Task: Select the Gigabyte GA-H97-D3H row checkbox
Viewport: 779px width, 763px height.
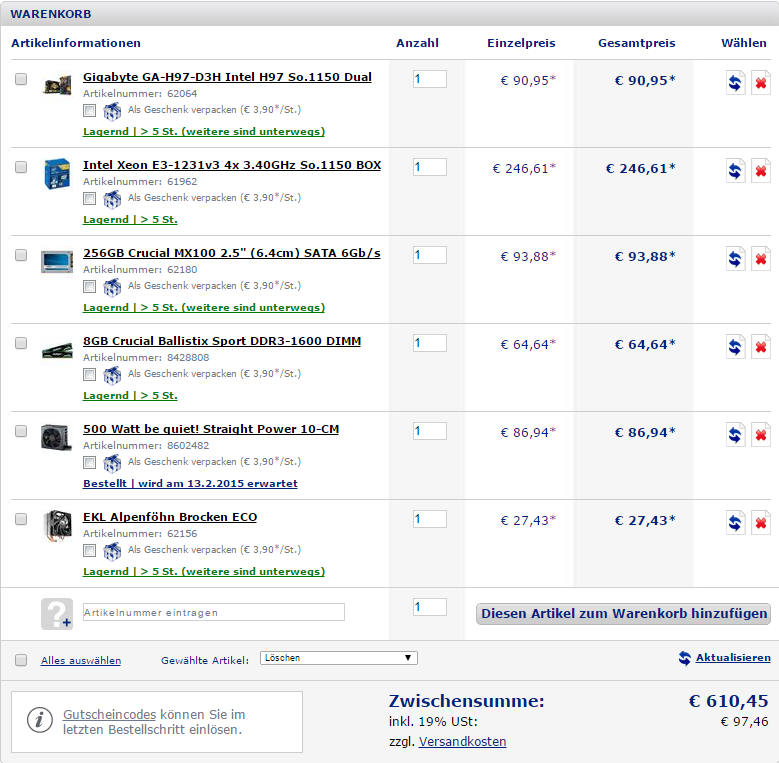Action: coord(21,79)
